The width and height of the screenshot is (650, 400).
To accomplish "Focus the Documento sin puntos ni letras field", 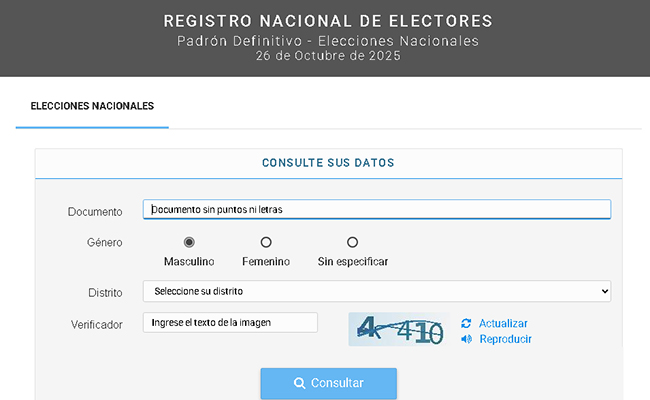I will point(377,209).
